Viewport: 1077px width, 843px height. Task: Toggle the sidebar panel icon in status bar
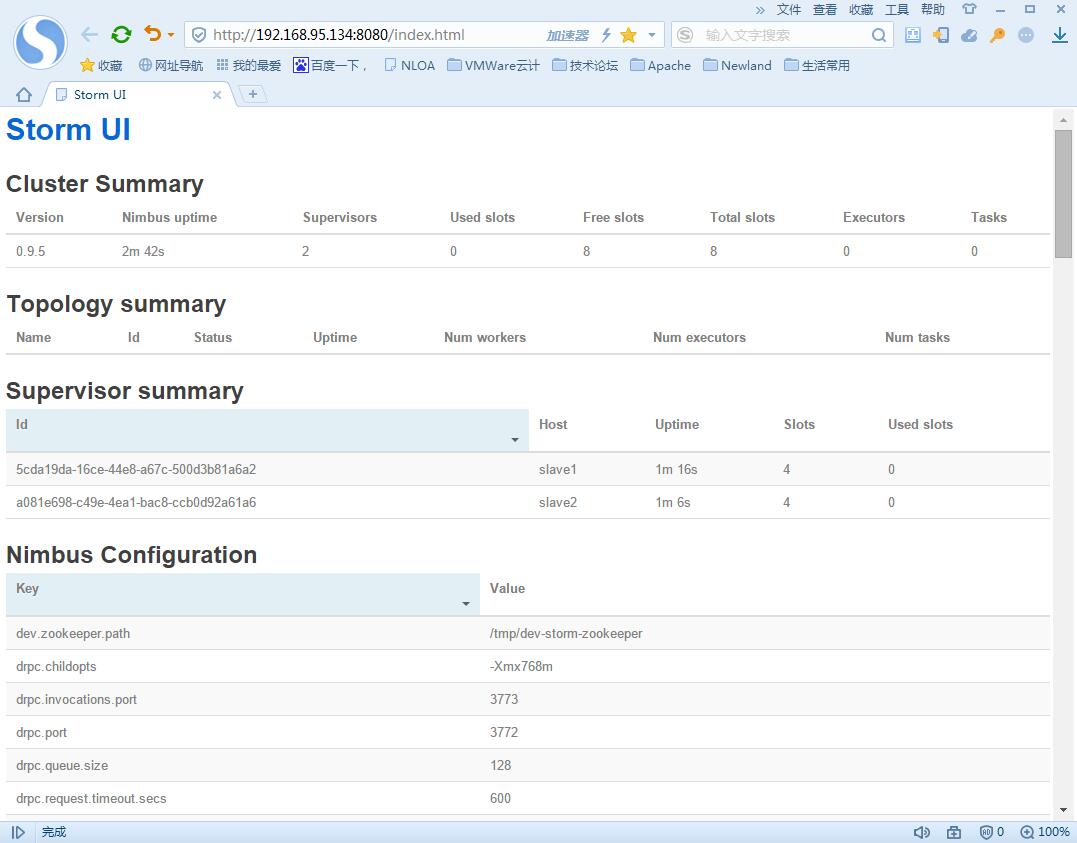(x=18, y=832)
